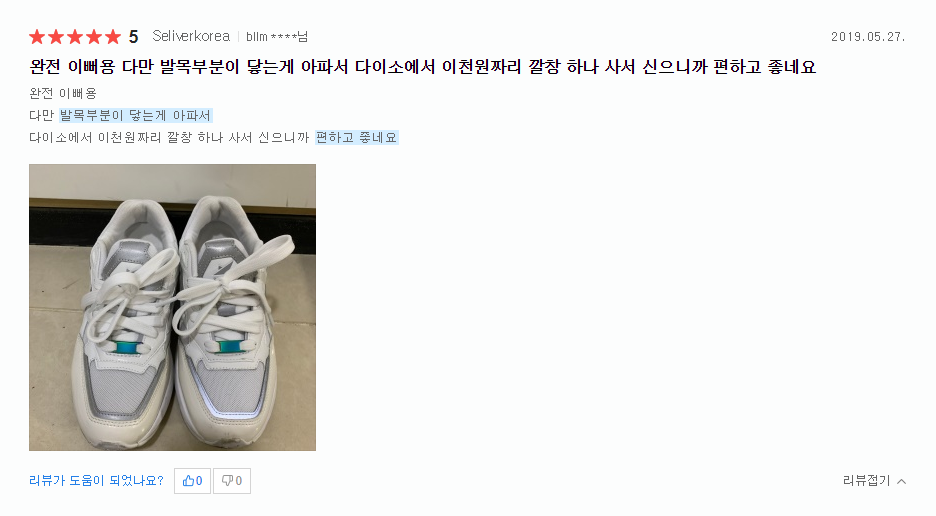Open the white sneakers review photo
Viewport: 936px width, 516px height.
pos(173,308)
